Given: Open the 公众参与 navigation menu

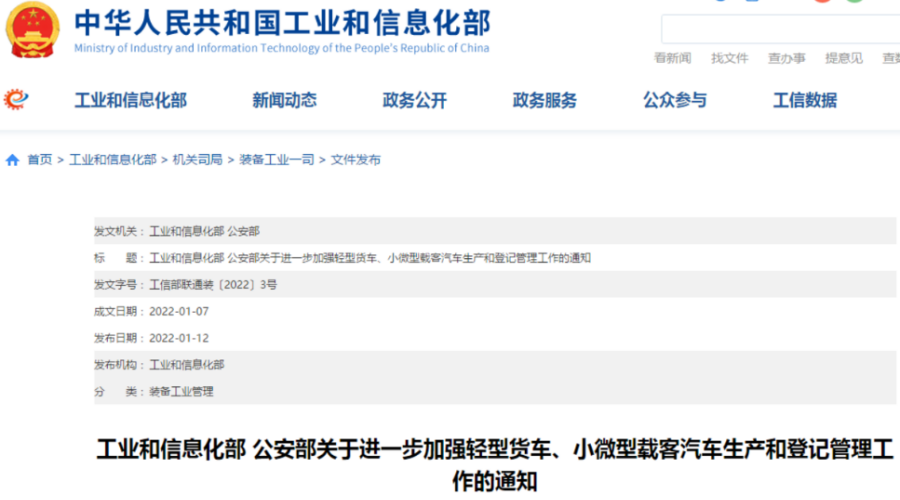Looking at the screenshot, I should click(675, 100).
